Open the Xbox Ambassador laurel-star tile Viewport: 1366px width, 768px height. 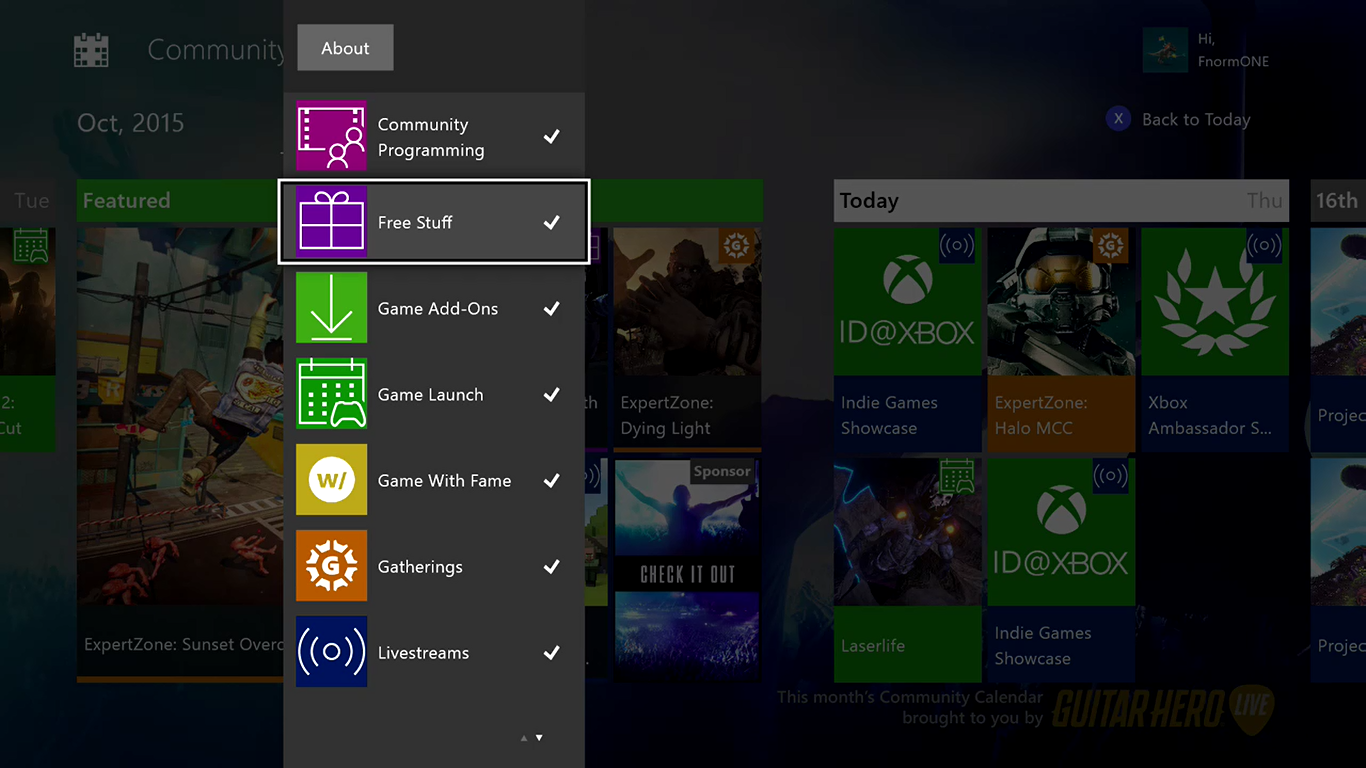[1215, 302]
